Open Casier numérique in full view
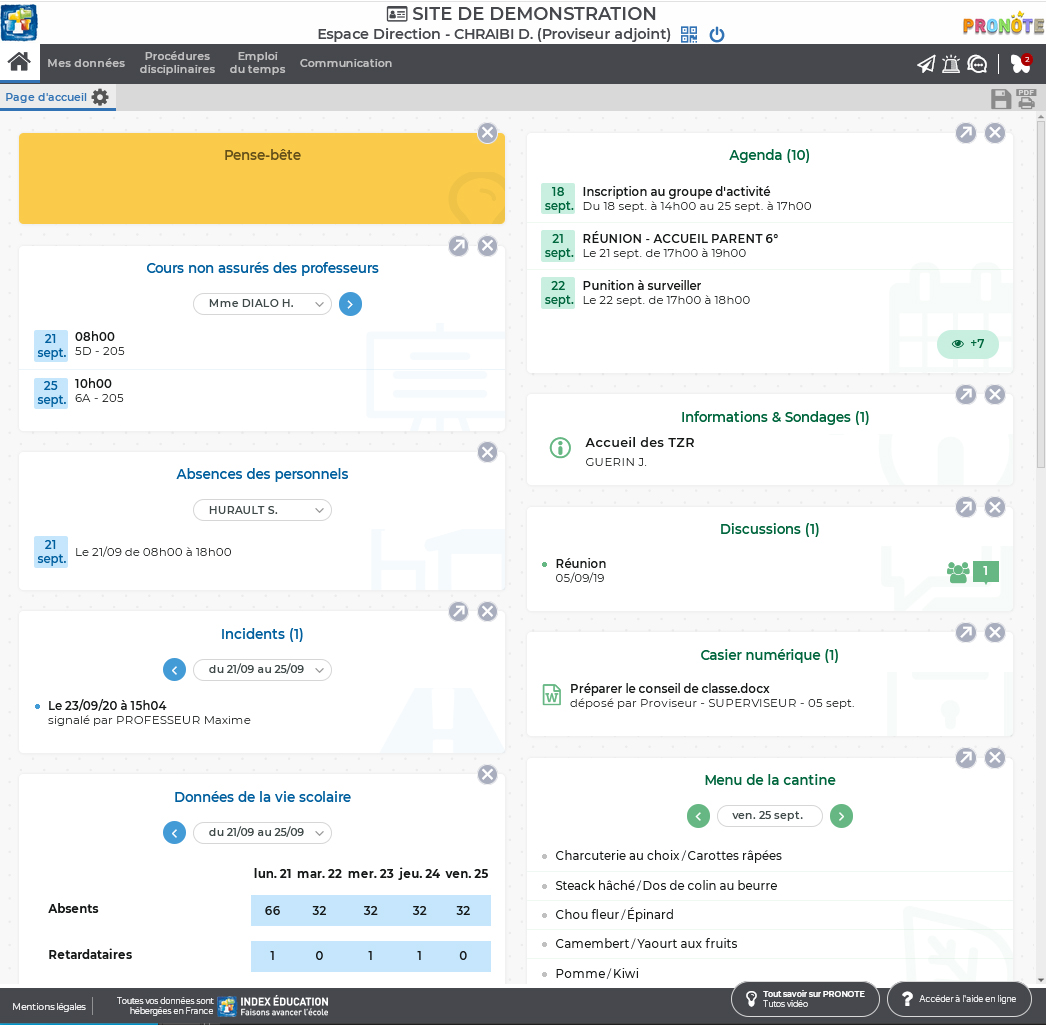The image size is (1047, 1026). pos(966,632)
